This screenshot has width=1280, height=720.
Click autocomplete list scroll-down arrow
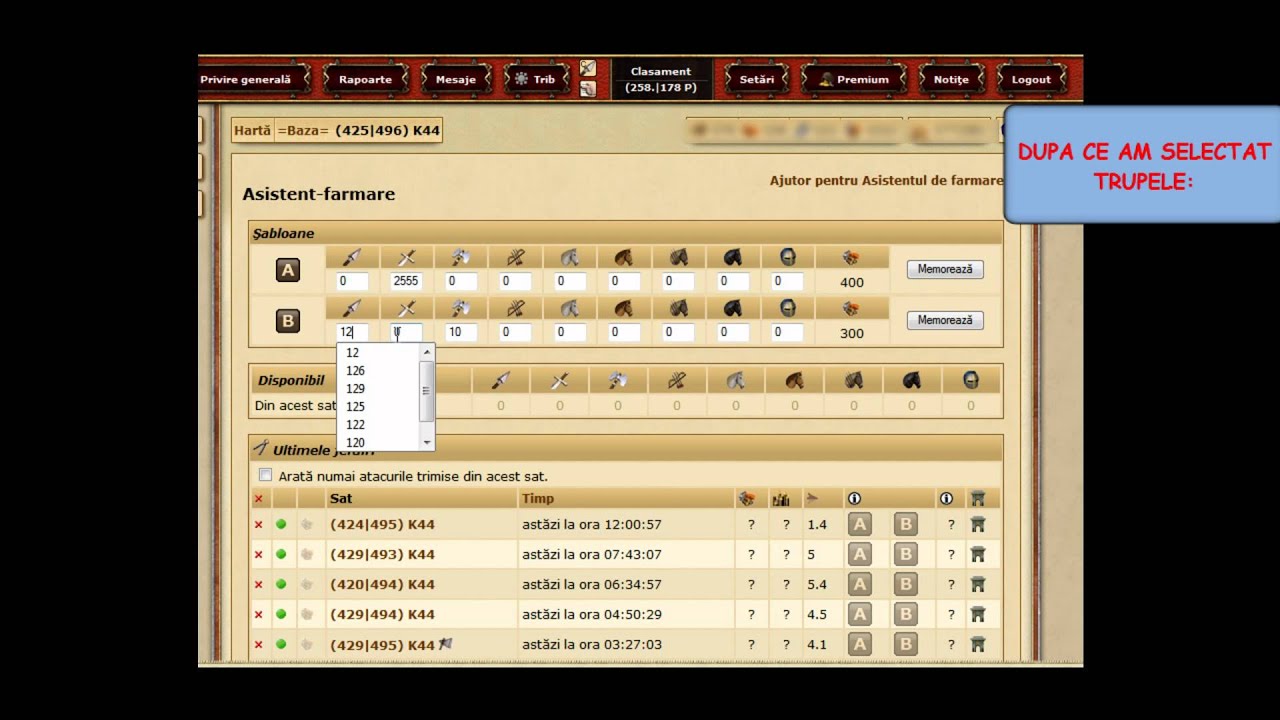(x=427, y=442)
